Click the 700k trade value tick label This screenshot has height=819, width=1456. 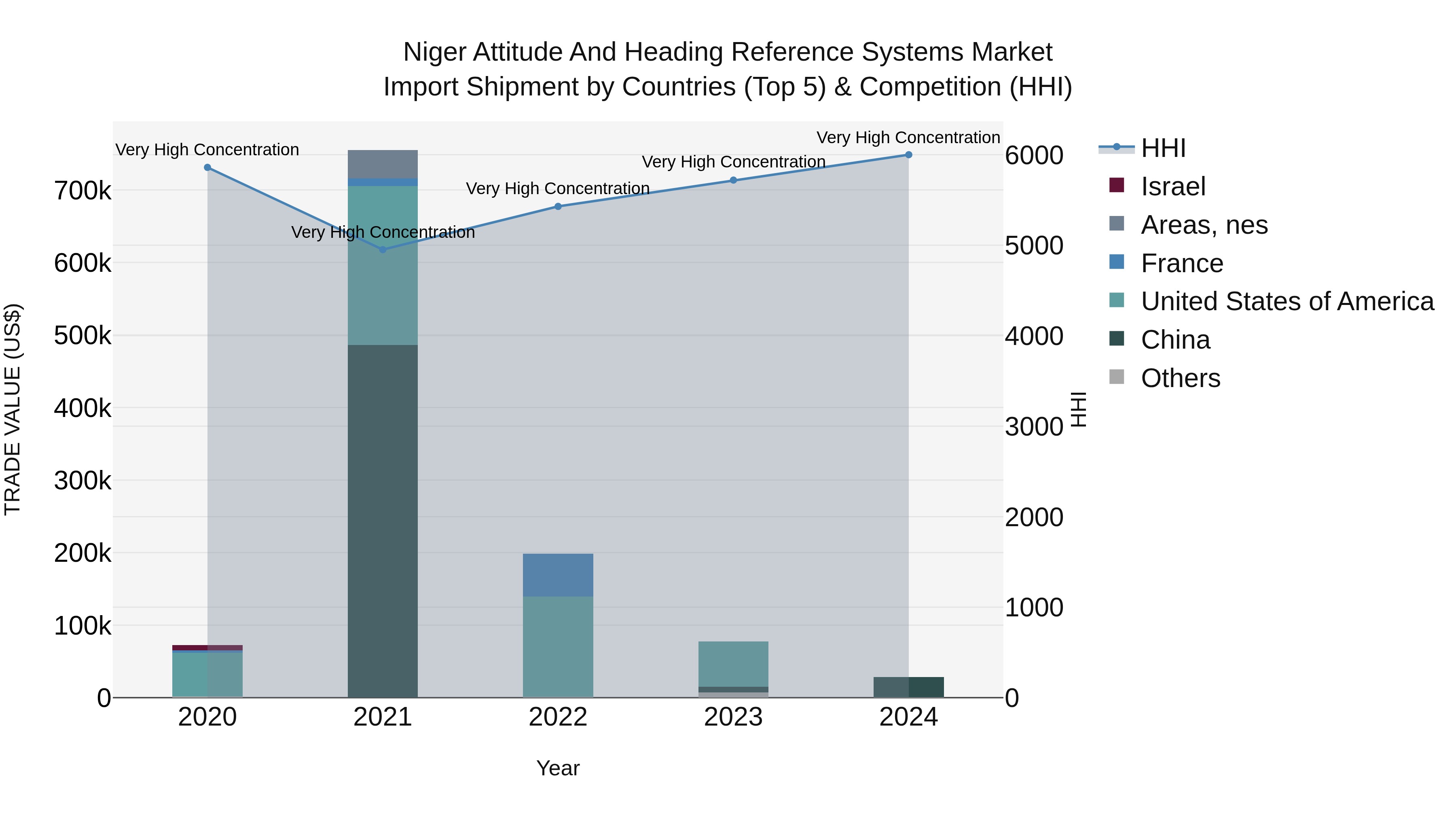(83, 191)
